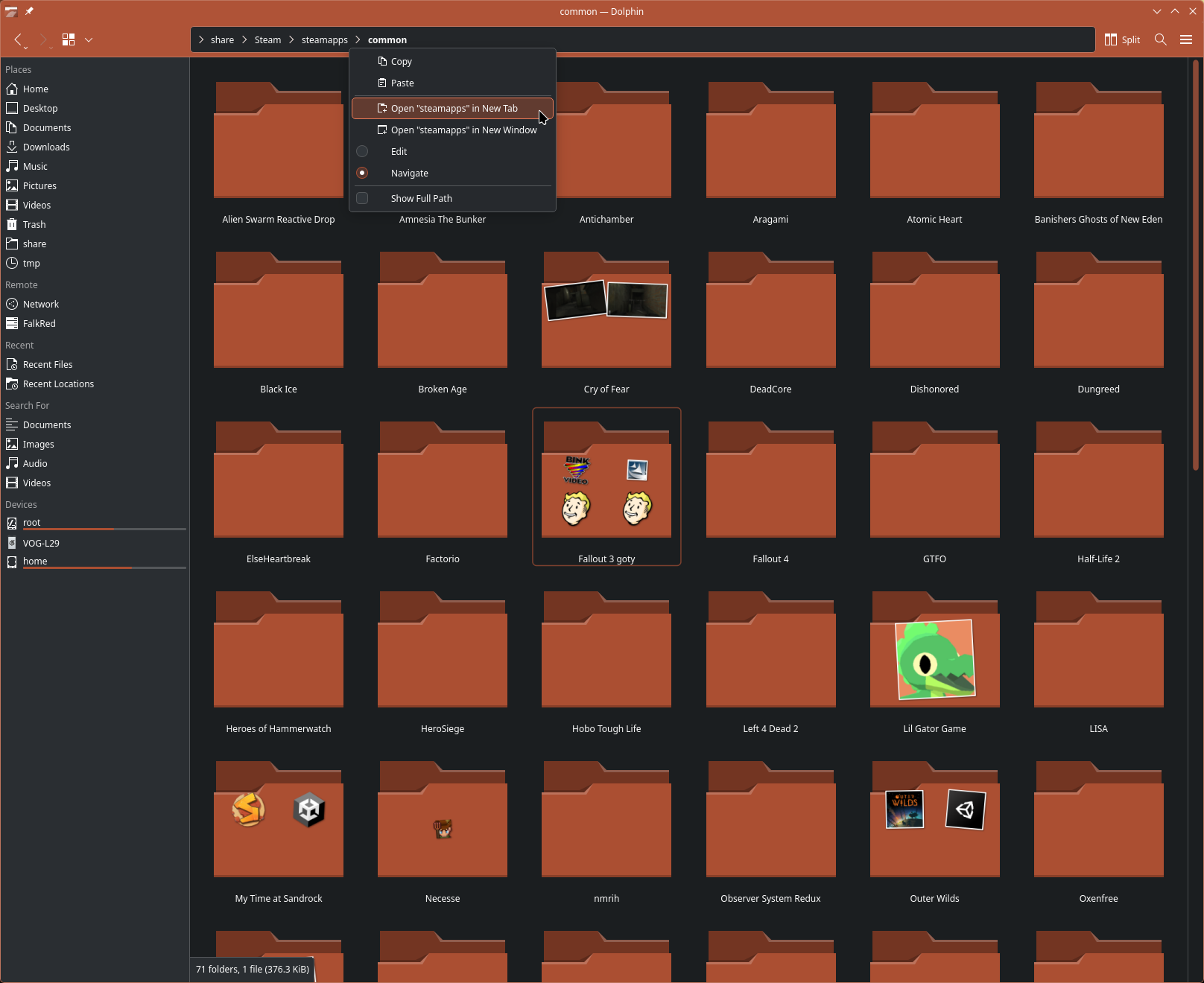Search for Audio files
Viewport: 1204px width, 983px height.
pyautogui.click(x=95, y=463)
